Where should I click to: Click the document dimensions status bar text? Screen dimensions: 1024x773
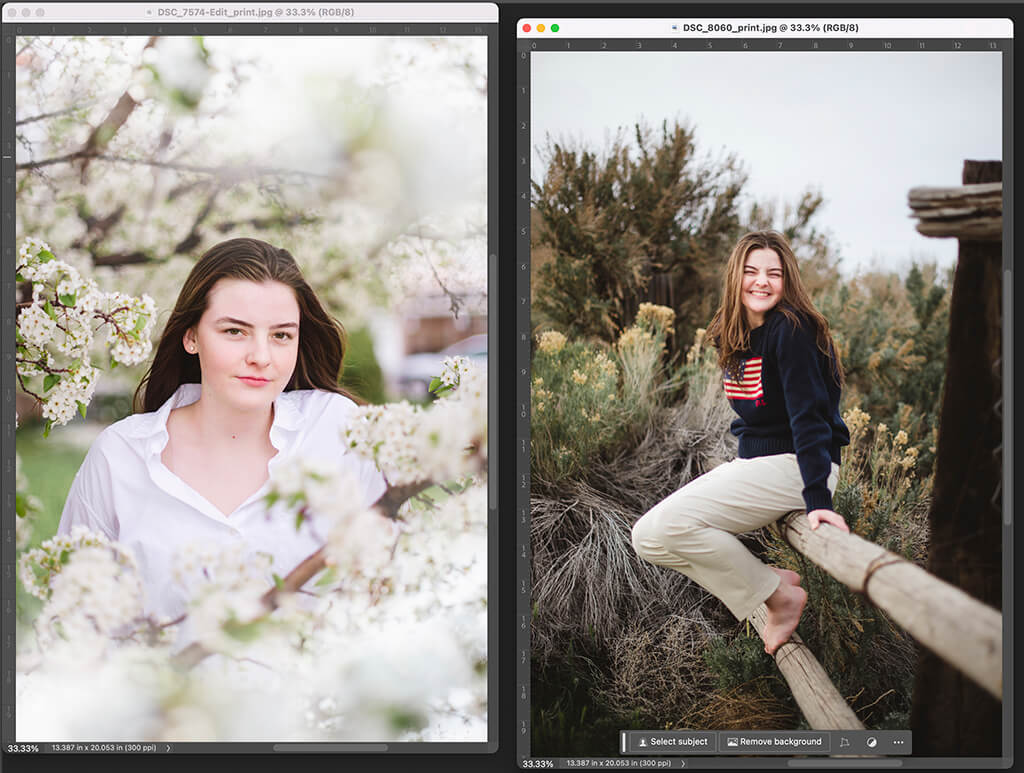click(105, 746)
